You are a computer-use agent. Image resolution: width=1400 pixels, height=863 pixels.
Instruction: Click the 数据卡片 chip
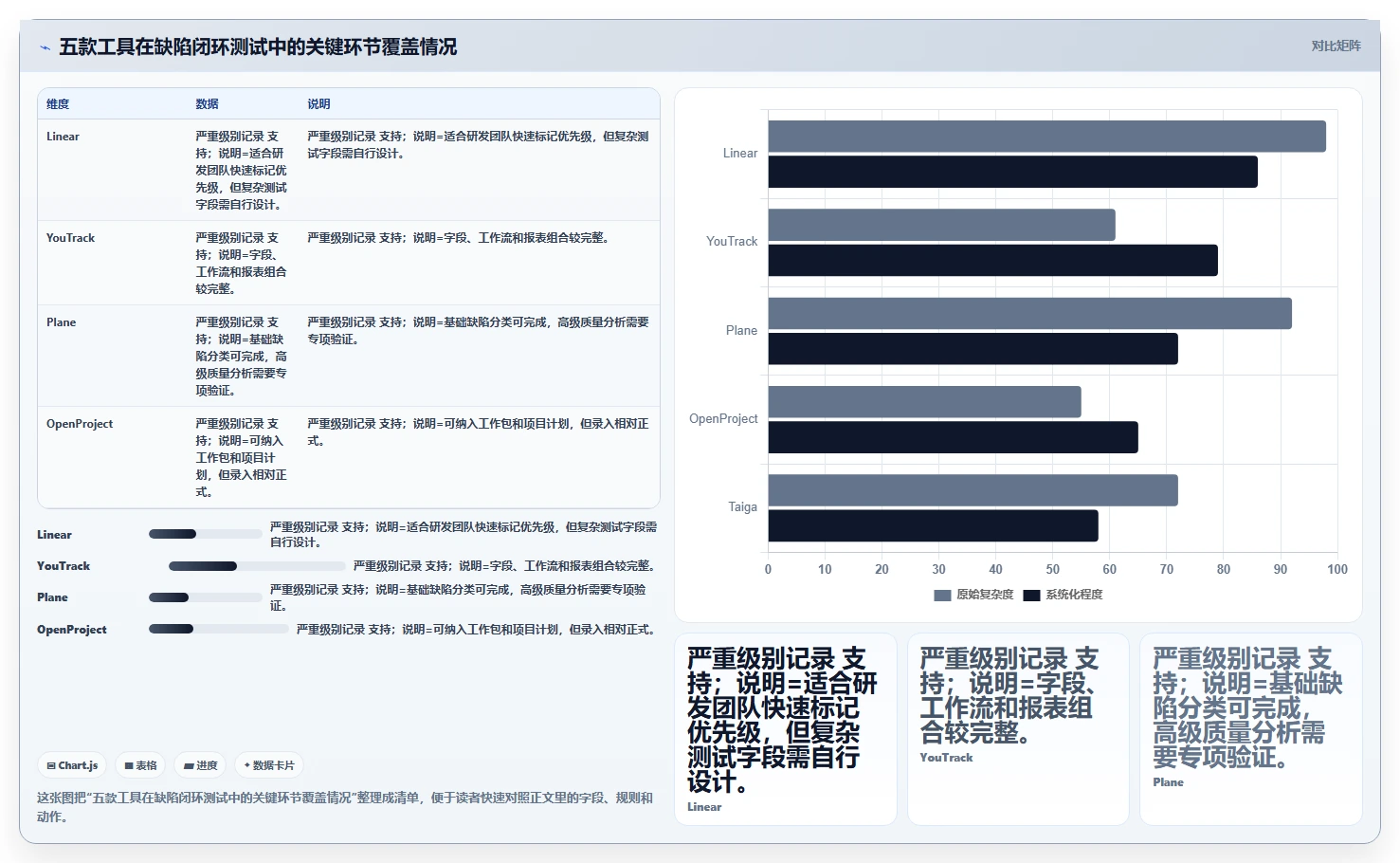pos(269,765)
